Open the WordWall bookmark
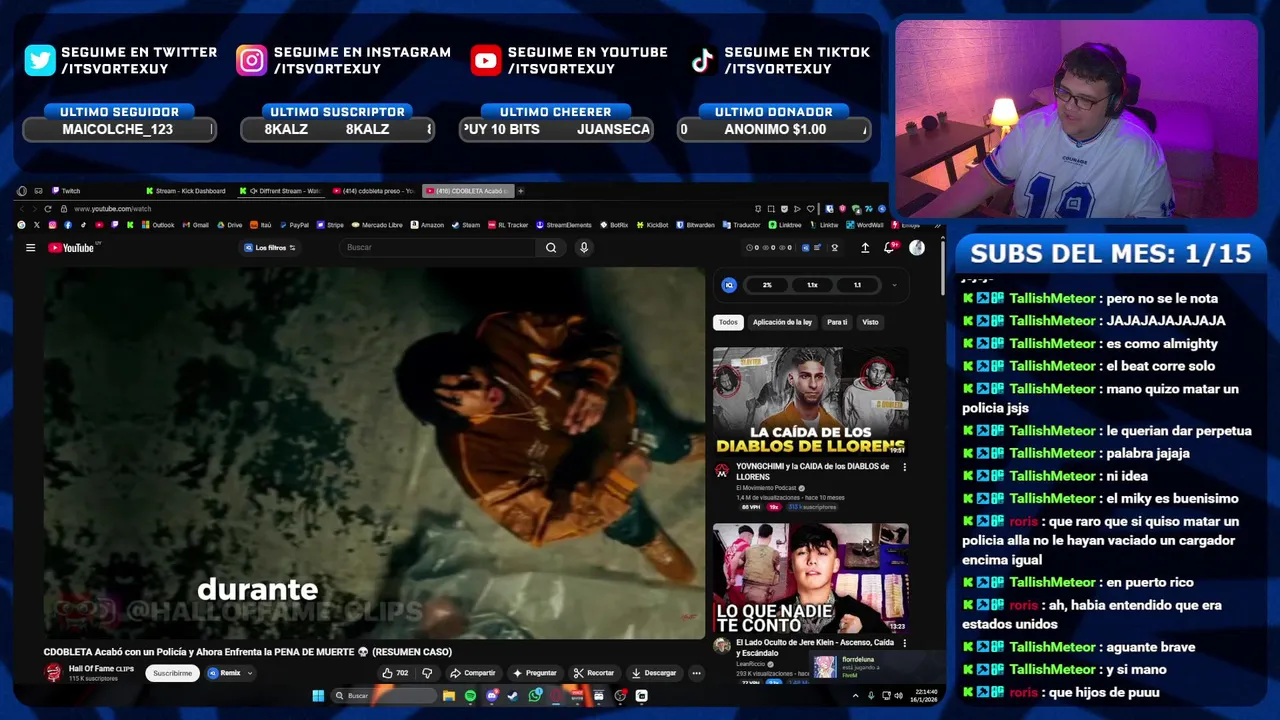The image size is (1280, 720). click(x=865, y=225)
